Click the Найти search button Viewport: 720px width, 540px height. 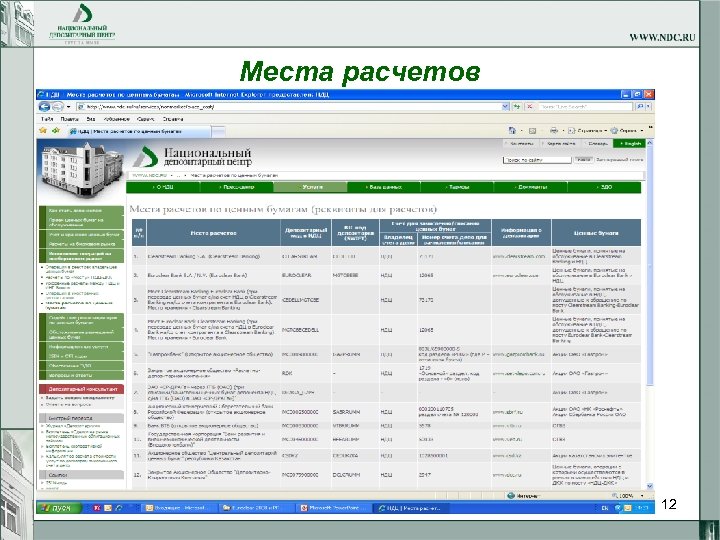click(x=584, y=160)
